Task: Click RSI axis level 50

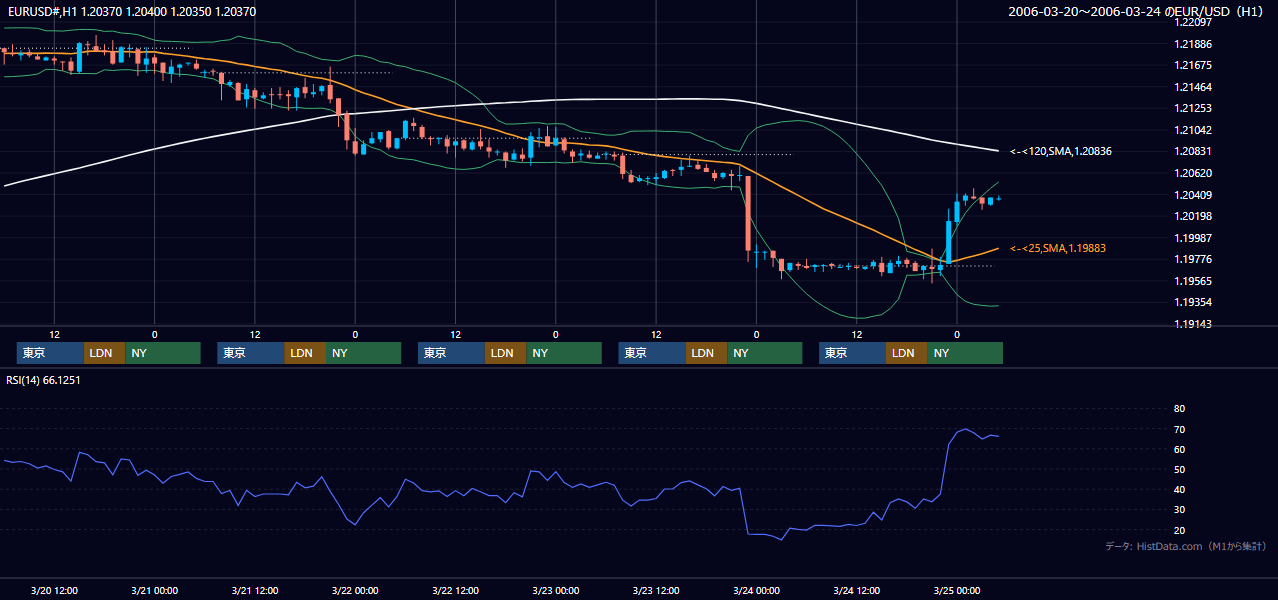Action: tap(1179, 470)
